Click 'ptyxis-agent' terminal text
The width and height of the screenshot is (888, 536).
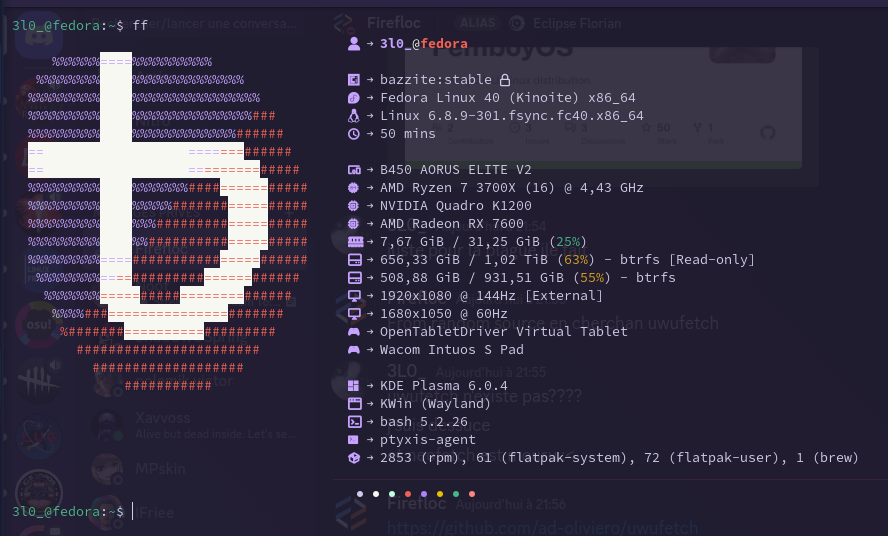coord(428,440)
